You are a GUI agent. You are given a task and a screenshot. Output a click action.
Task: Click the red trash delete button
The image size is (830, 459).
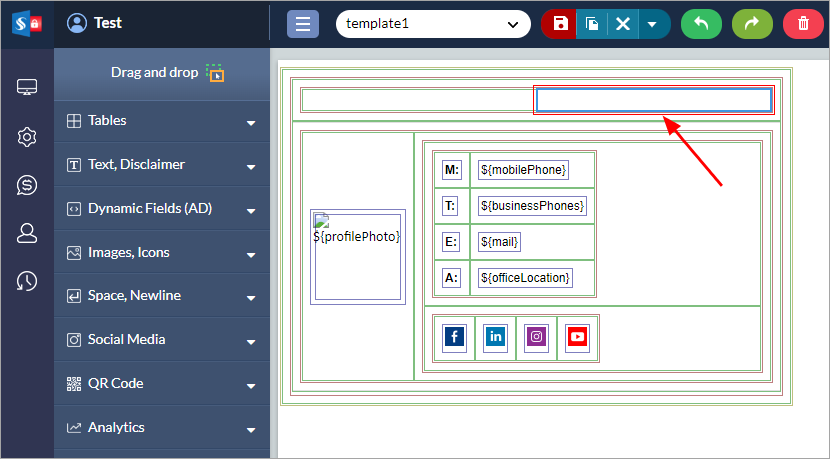click(x=803, y=24)
